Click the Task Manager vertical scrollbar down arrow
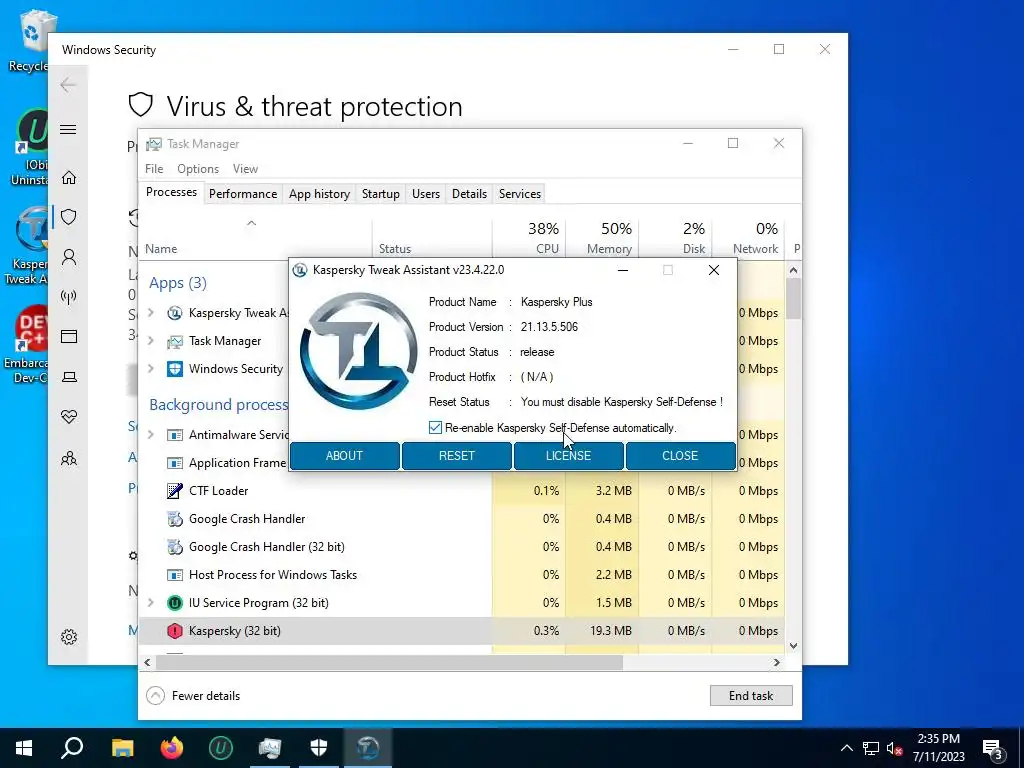Screen dimensions: 1024x768 [x=793, y=646]
